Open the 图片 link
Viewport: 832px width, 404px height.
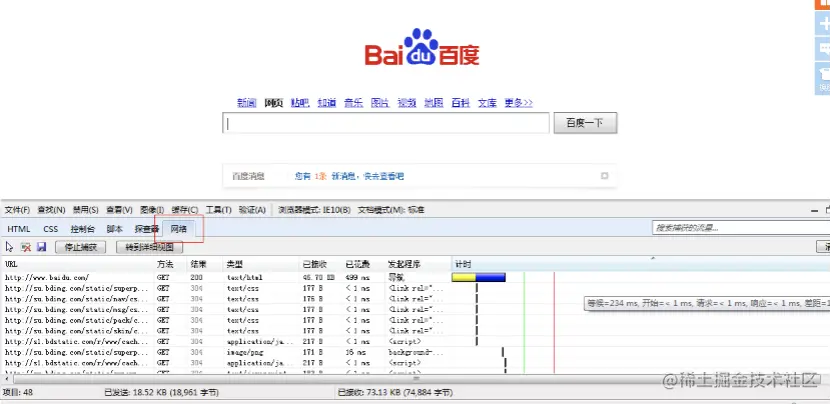pyautogui.click(x=380, y=103)
